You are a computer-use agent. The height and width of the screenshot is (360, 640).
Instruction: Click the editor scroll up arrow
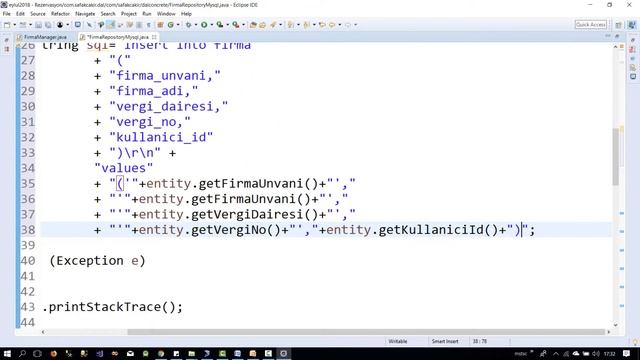[x=616, y=47]
